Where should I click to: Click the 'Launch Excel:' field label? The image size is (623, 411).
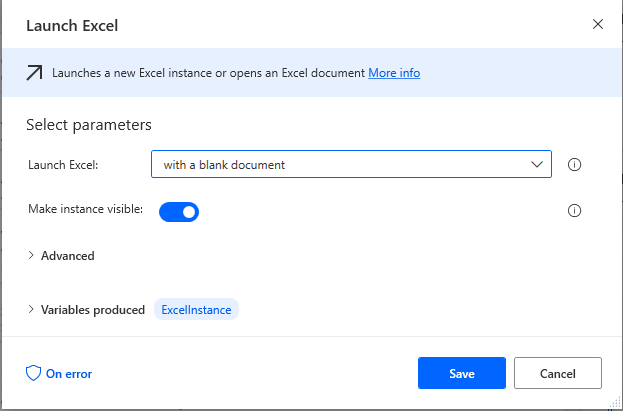click(63, 165)
